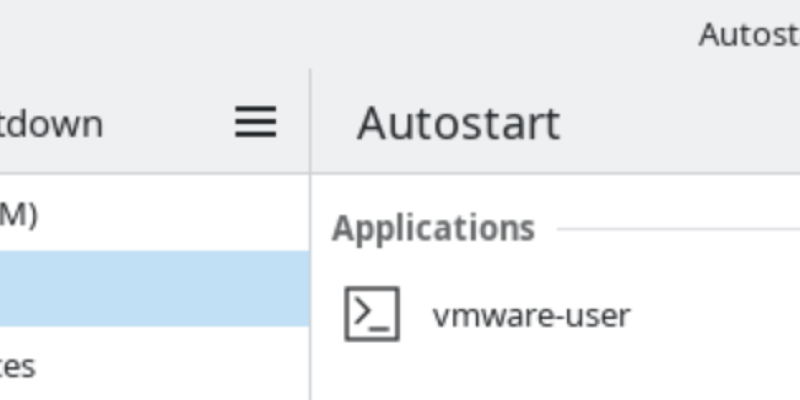The image size is (800, 400).
Task: Click the divider between sidebar and content
Action: tap(310, 250)
